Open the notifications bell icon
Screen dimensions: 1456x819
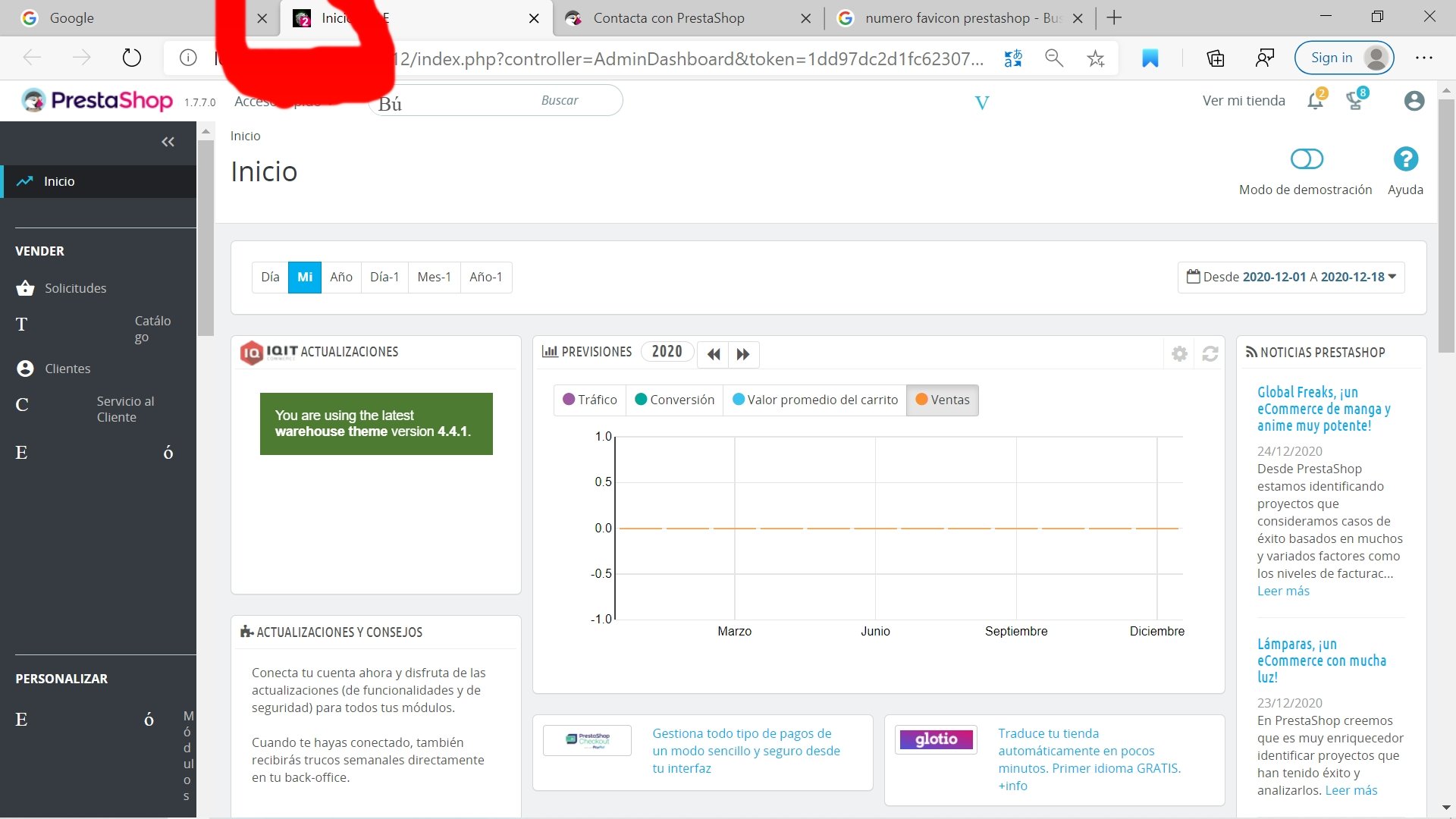[1316, 101]
